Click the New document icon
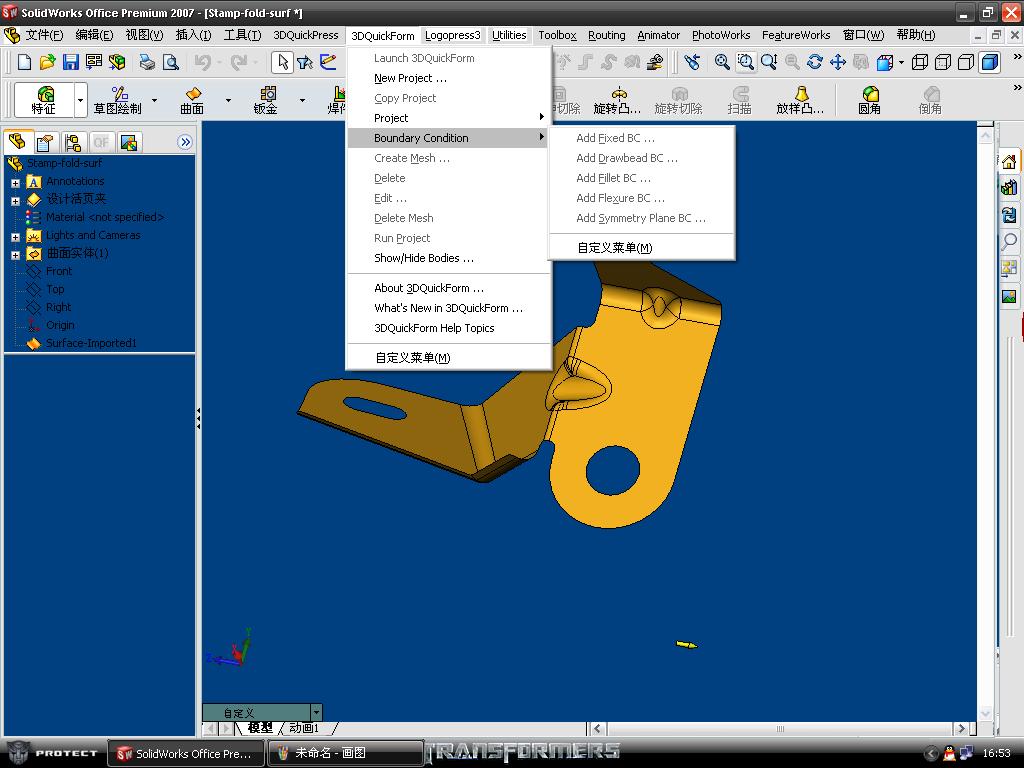This screenshot has height=768, width=1024. [24, 62]
